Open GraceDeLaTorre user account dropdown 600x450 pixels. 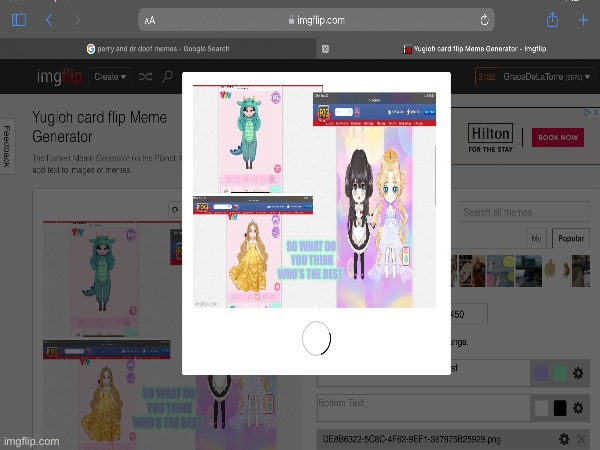546,77
